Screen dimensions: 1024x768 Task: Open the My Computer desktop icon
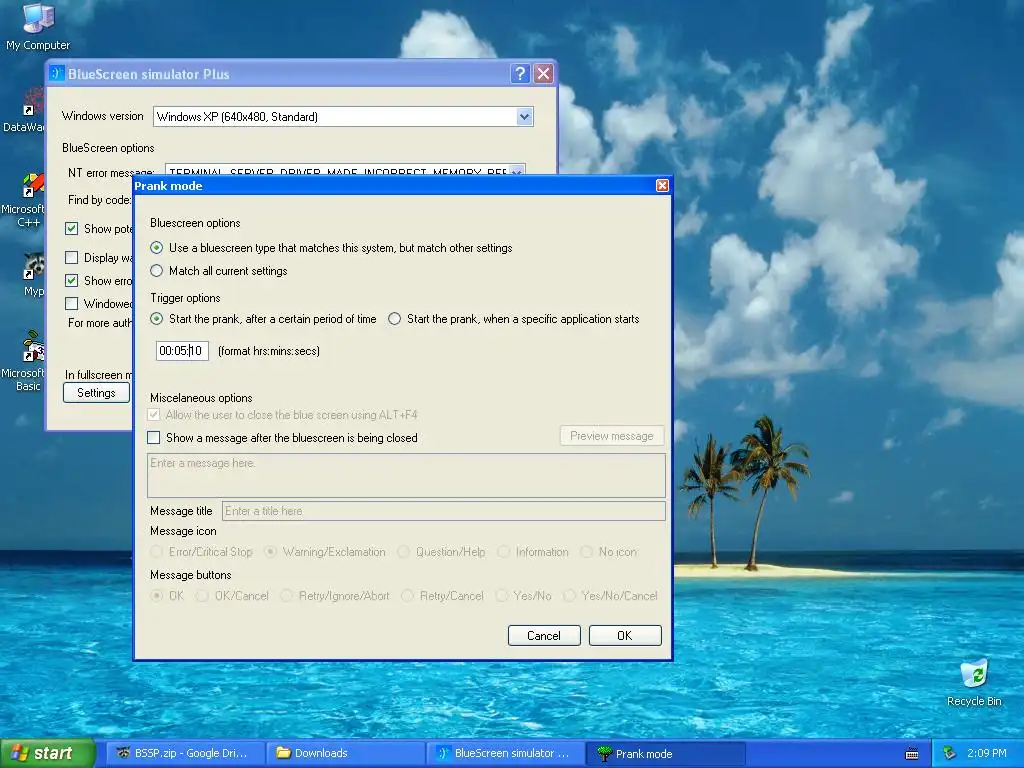[x=37, y=27]
